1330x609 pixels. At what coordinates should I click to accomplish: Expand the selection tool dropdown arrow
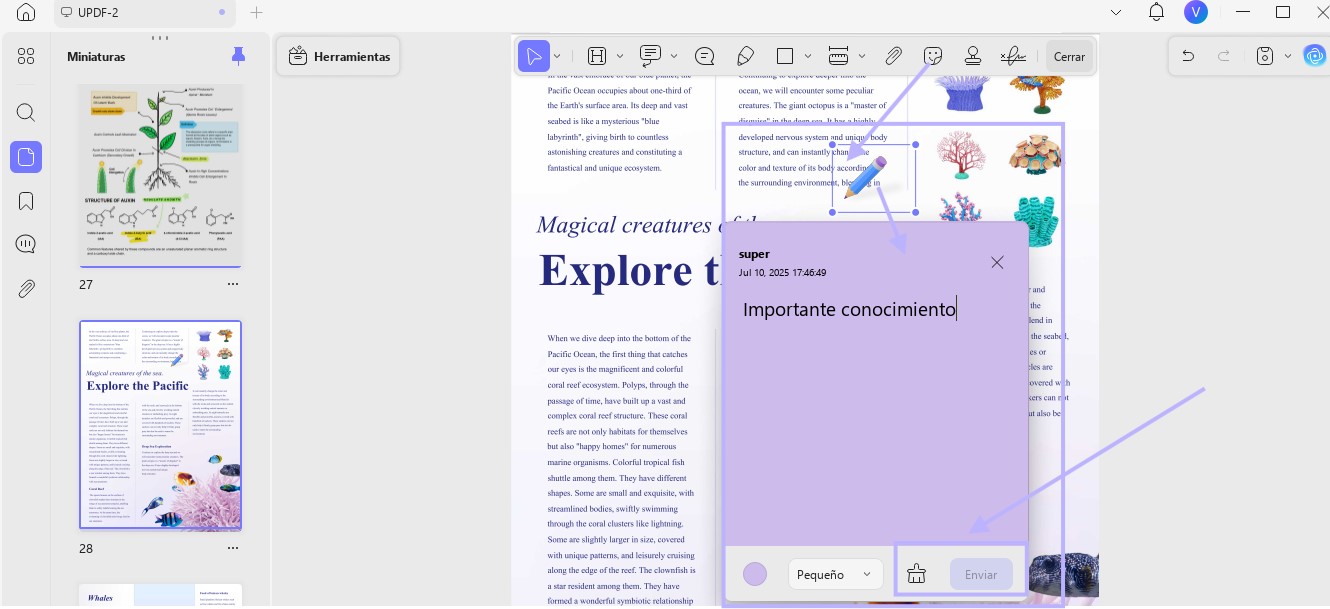(x=557, y=56)
